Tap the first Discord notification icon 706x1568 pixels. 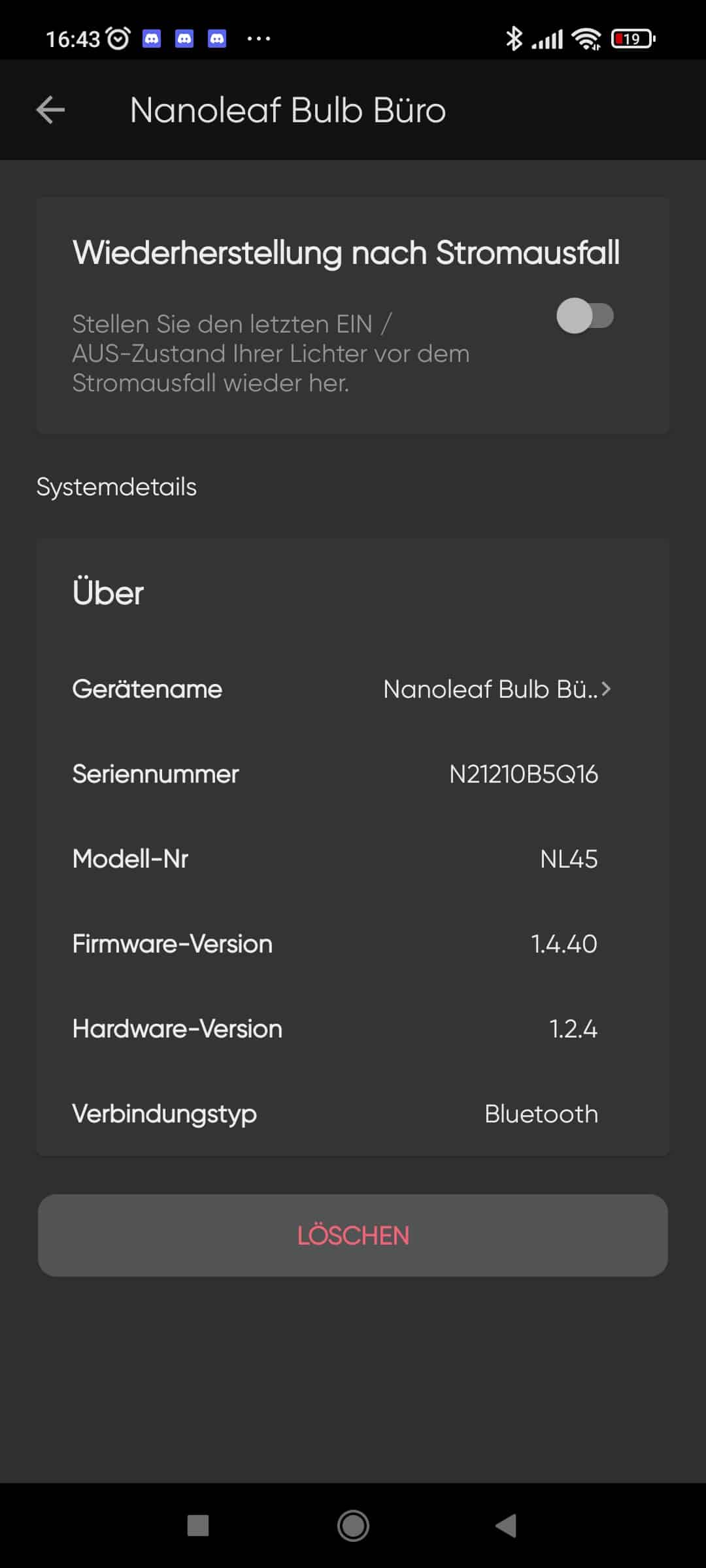(152, 39)
